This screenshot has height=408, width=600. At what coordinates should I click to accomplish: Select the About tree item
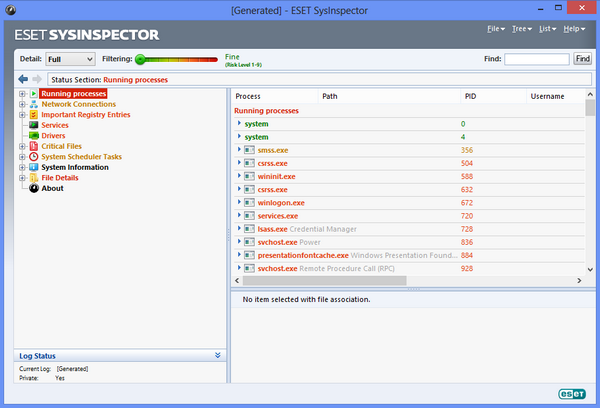click(x=52, y=188)
